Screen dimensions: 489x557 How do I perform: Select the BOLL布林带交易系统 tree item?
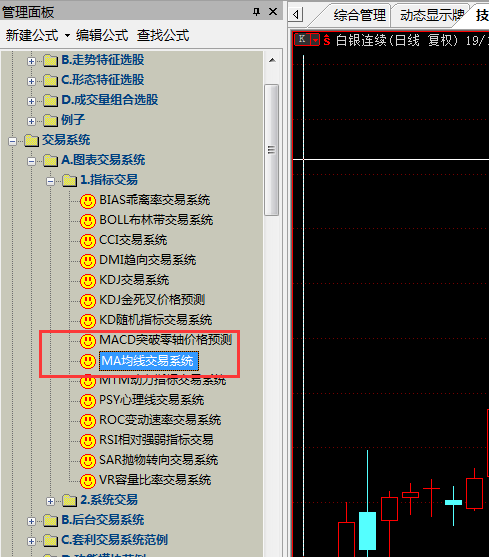(156, 220)
